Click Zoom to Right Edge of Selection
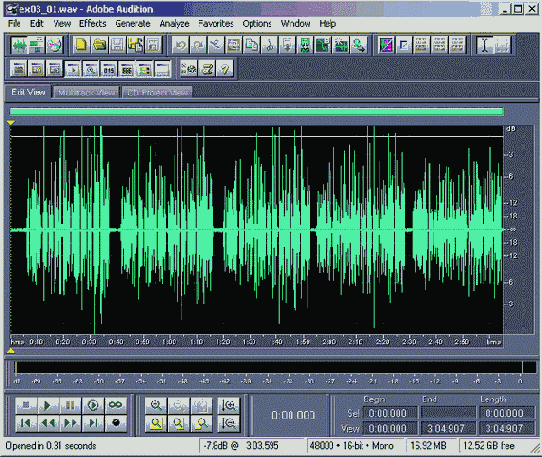This screenshot has height=457, width=542. (201, 423)
